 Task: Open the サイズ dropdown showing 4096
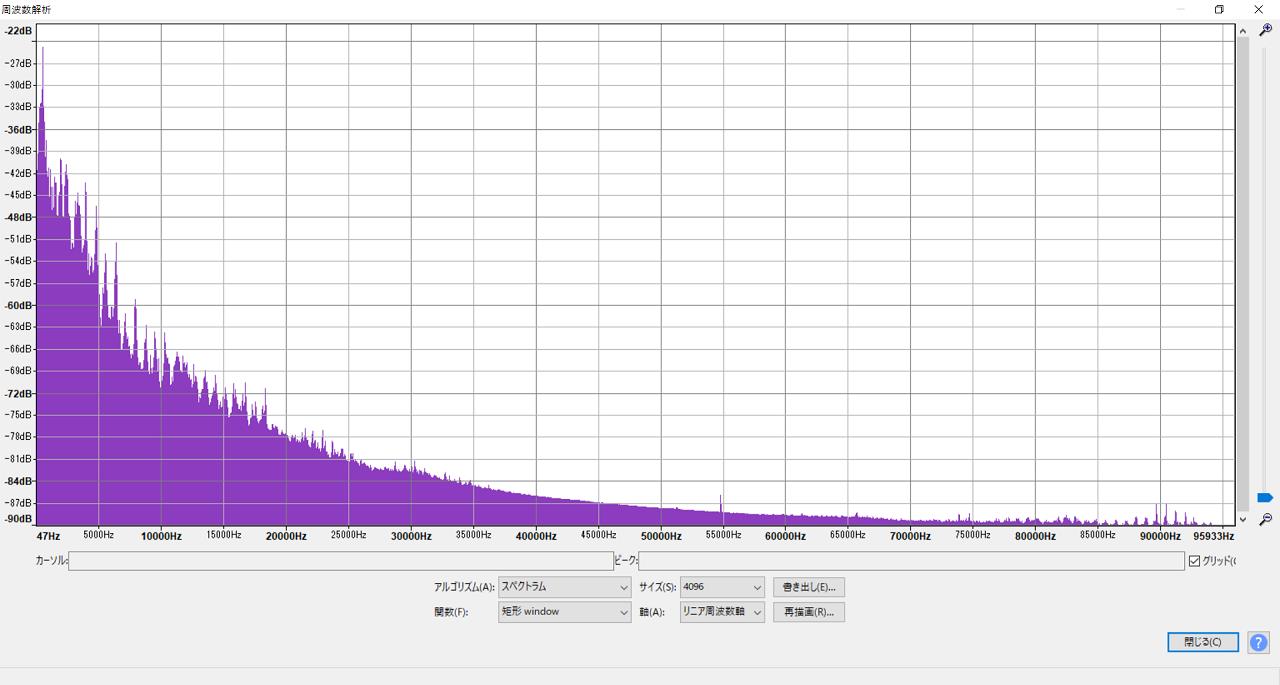coord(722,587)
